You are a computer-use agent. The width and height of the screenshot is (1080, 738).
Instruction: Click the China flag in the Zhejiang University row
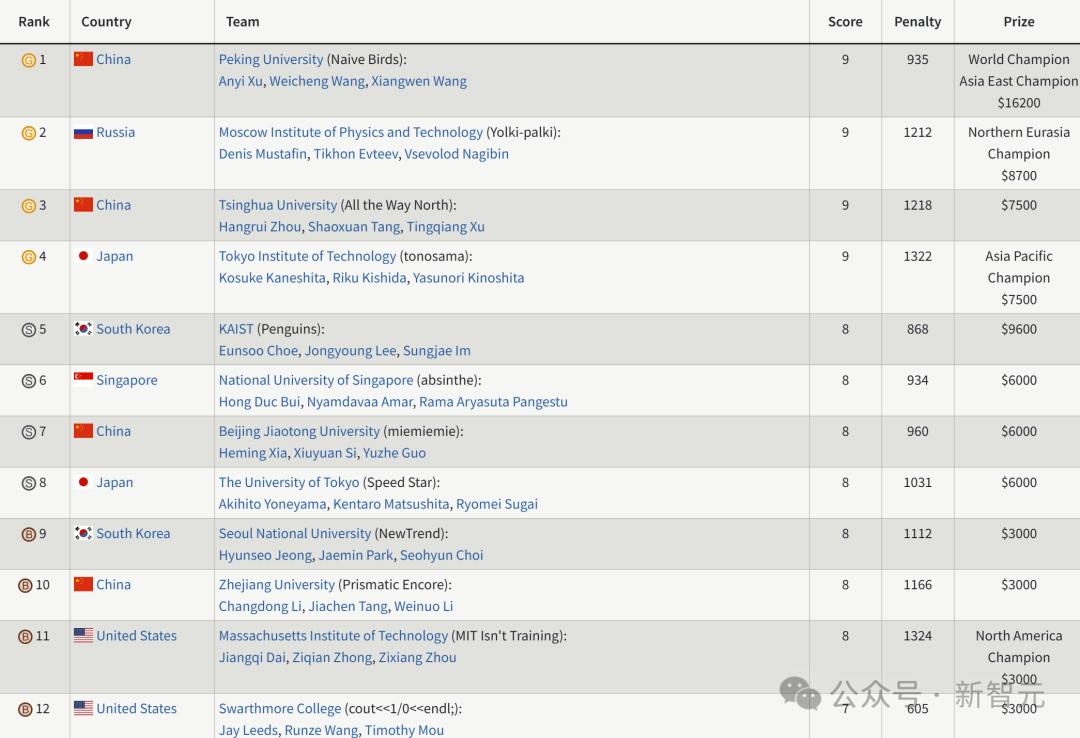(83, 584)
